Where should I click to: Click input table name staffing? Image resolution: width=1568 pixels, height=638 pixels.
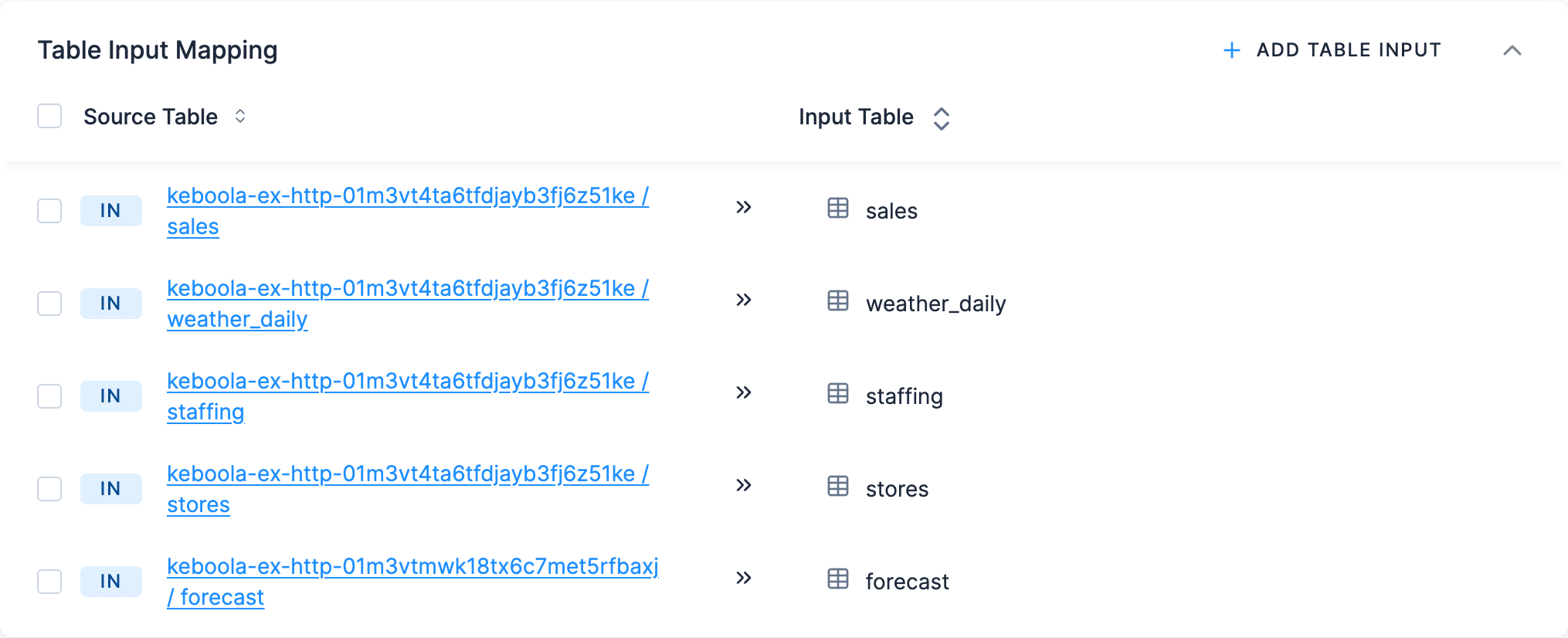(904, 396)
